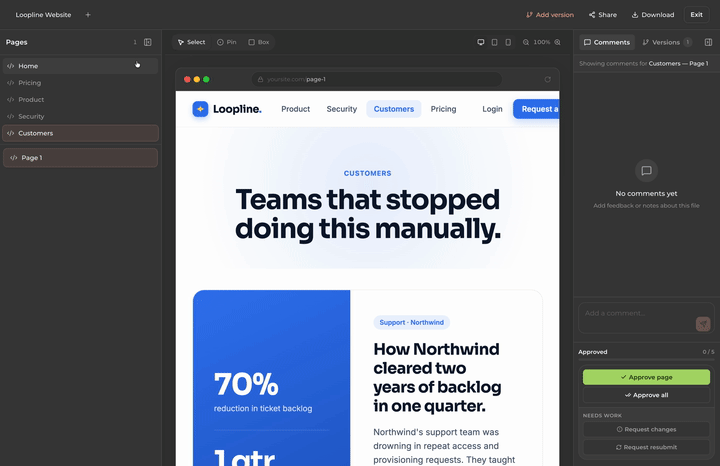720x466 pixels.
Task: Open the Product page in Pages list
Action: (x=80, y=100)
